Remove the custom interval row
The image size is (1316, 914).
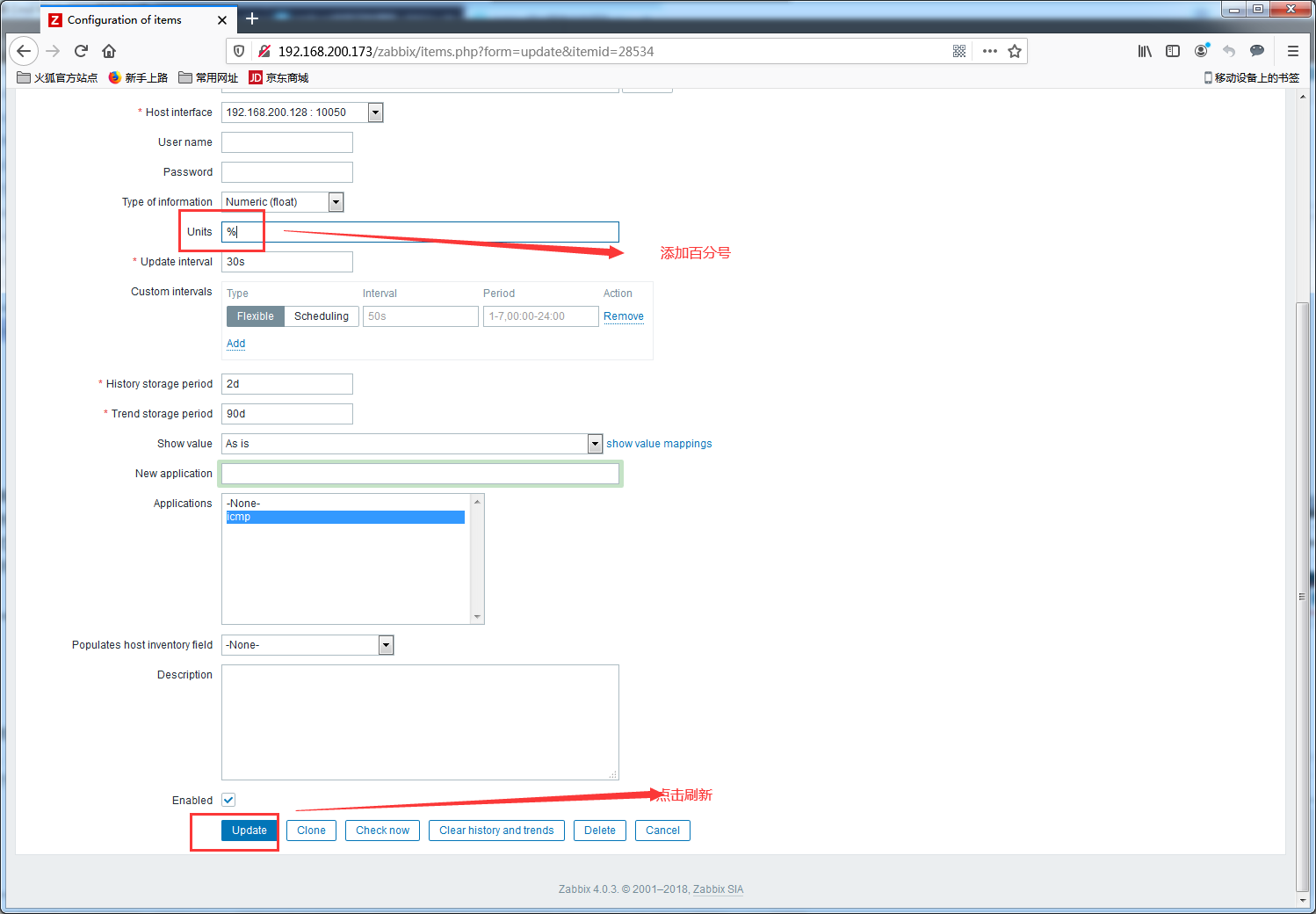pyautogui.click(x=624, y=316)
